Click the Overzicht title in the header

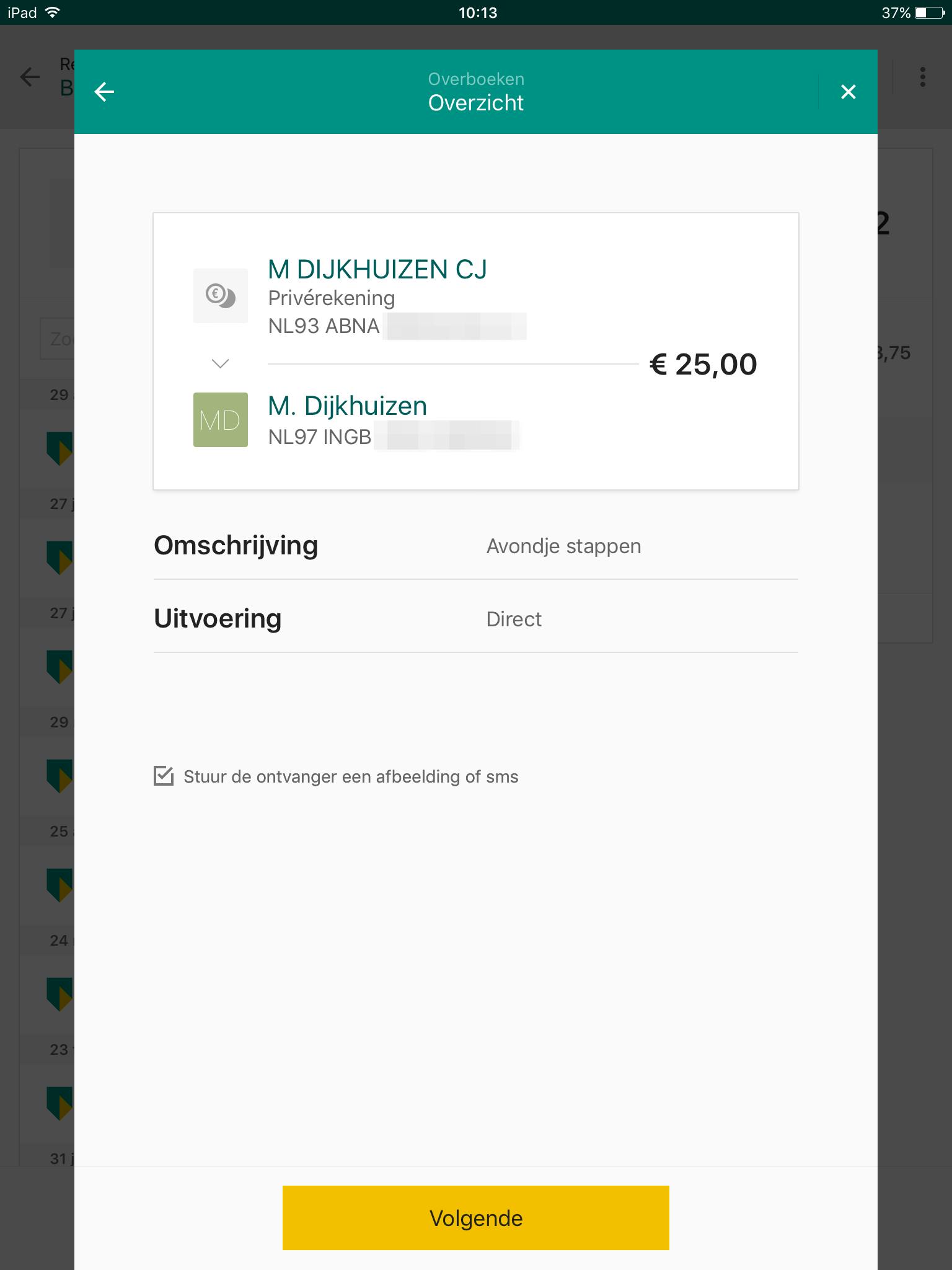click(475, 103)
